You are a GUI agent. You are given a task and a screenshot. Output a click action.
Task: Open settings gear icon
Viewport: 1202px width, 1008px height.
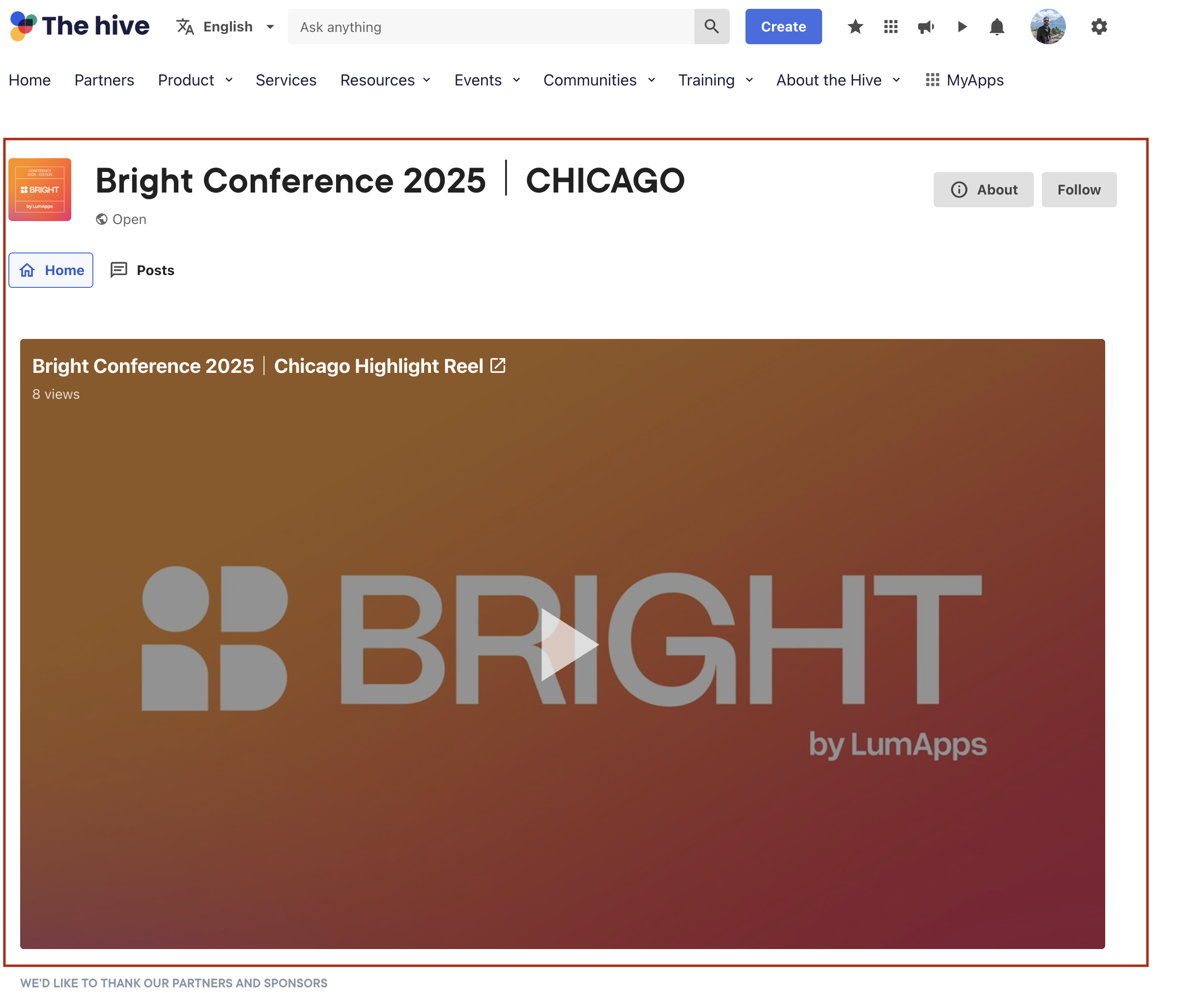[x=1098, y=27]
